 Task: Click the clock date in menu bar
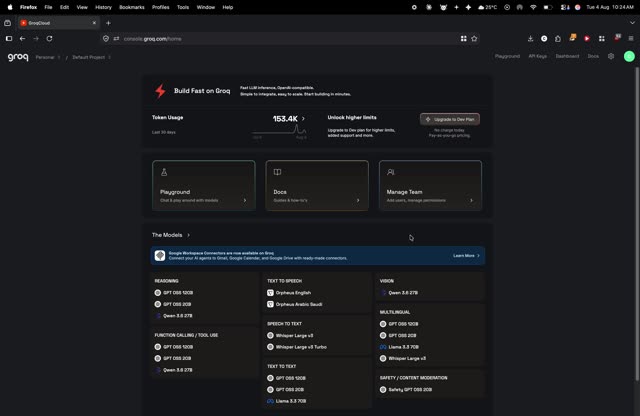point(610,7)
